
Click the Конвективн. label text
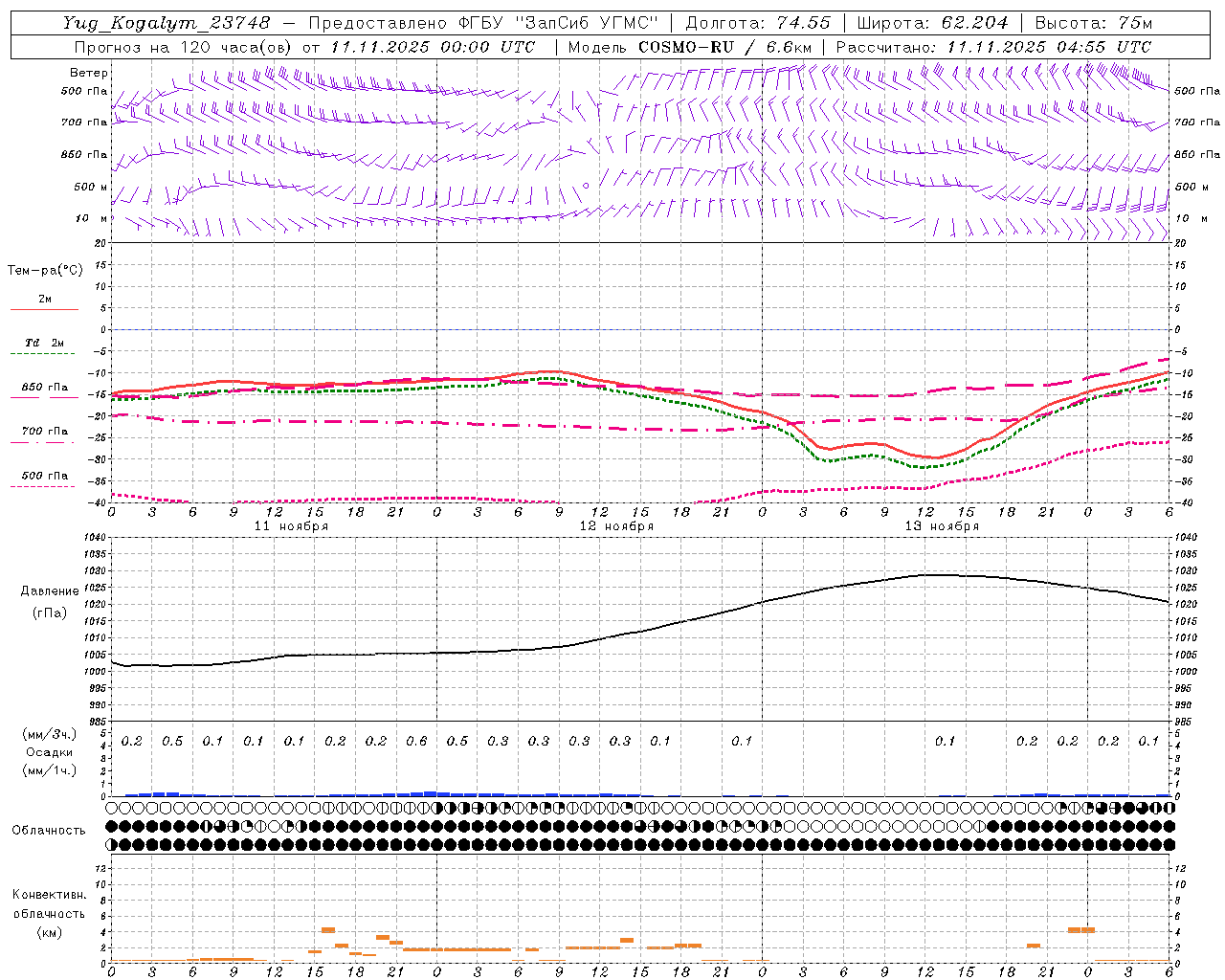(50, 895)
